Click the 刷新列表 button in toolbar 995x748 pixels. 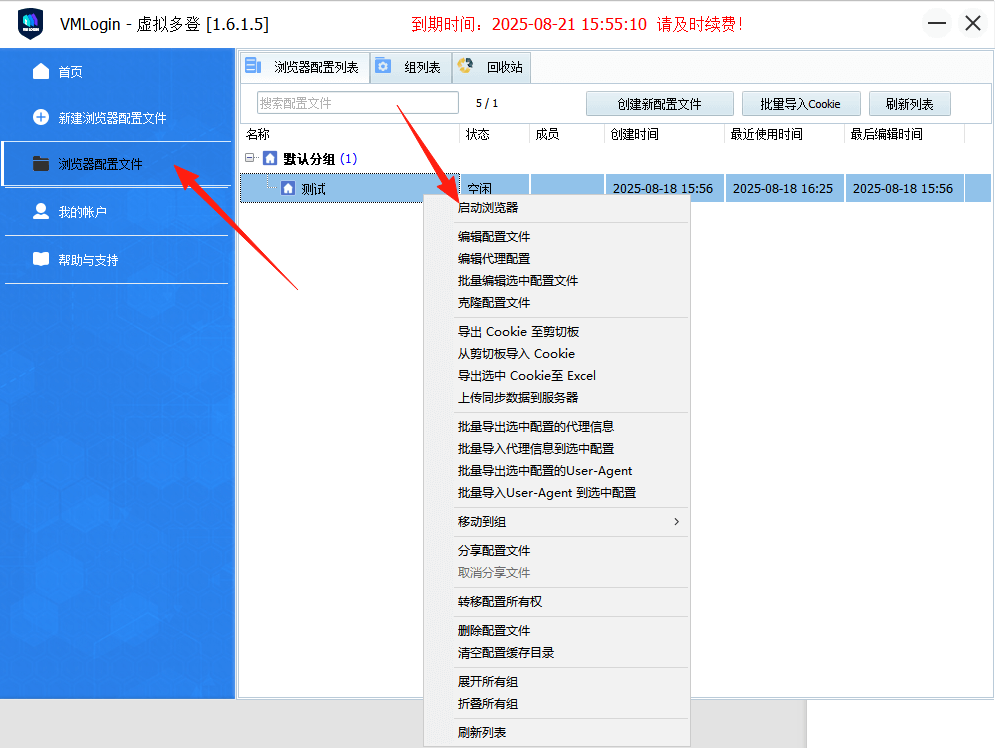pos(909,104)
